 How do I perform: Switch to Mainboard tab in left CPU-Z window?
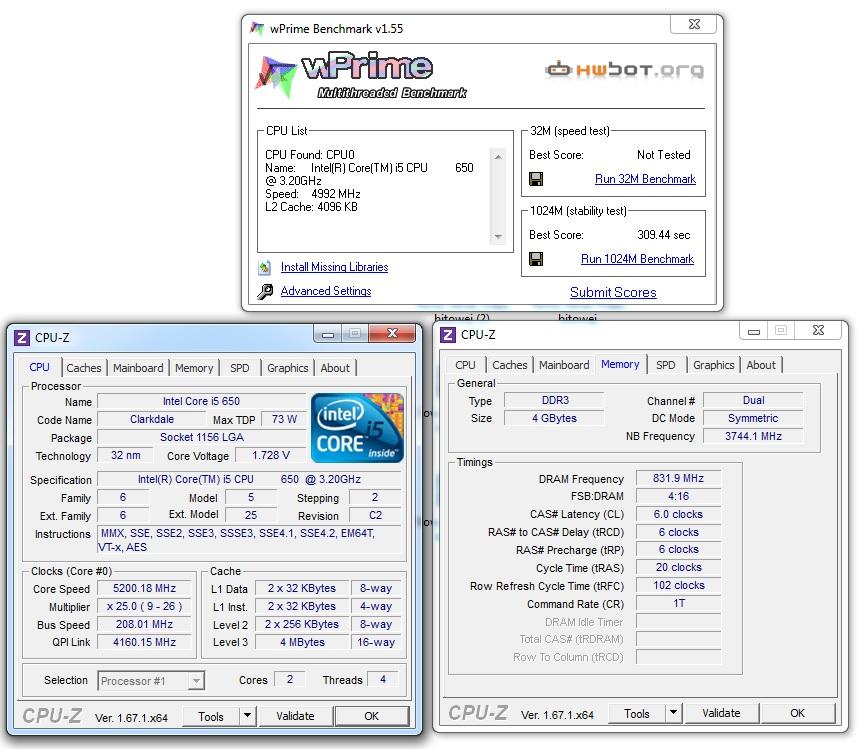tap(138, 368)
